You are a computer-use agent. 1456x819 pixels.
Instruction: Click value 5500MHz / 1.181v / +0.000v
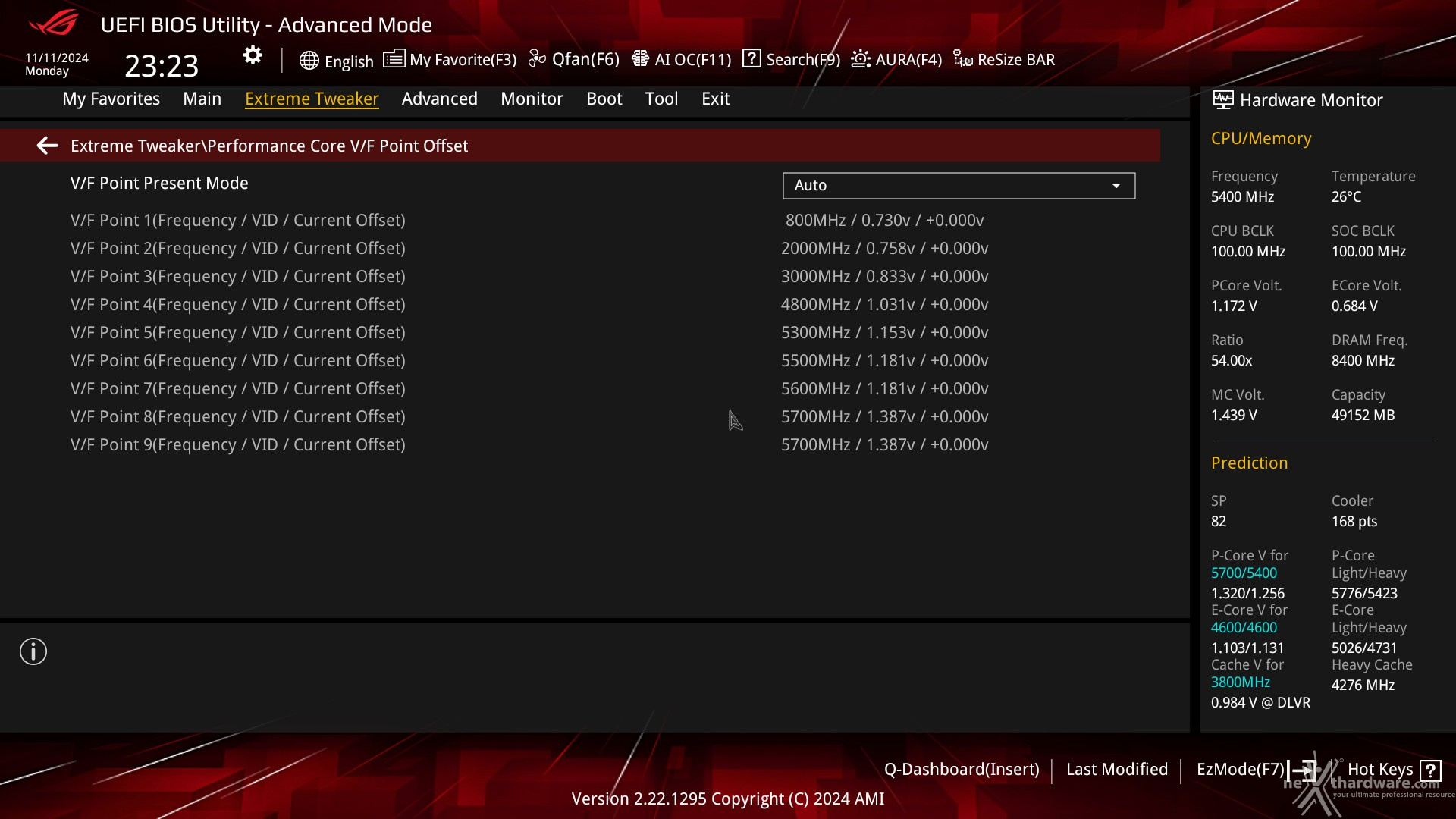point(885,361)
